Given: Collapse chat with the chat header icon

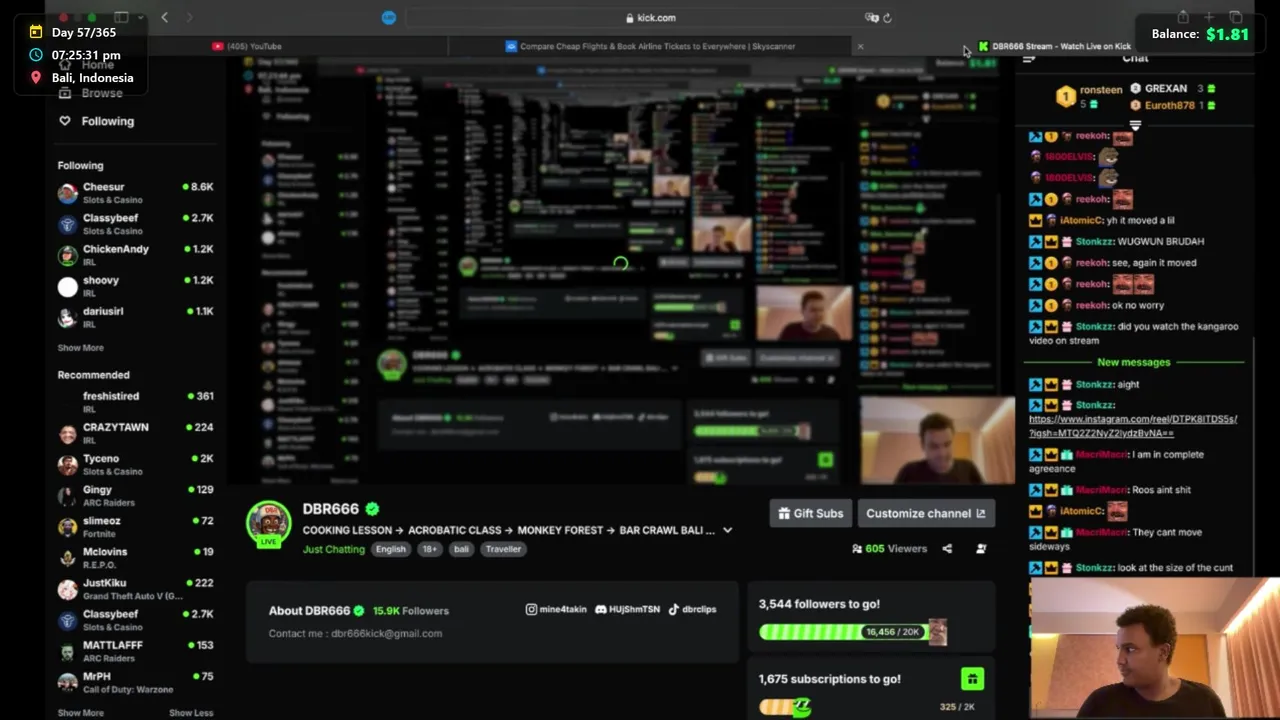Looking at the screenshot, I should point(1029,59).
